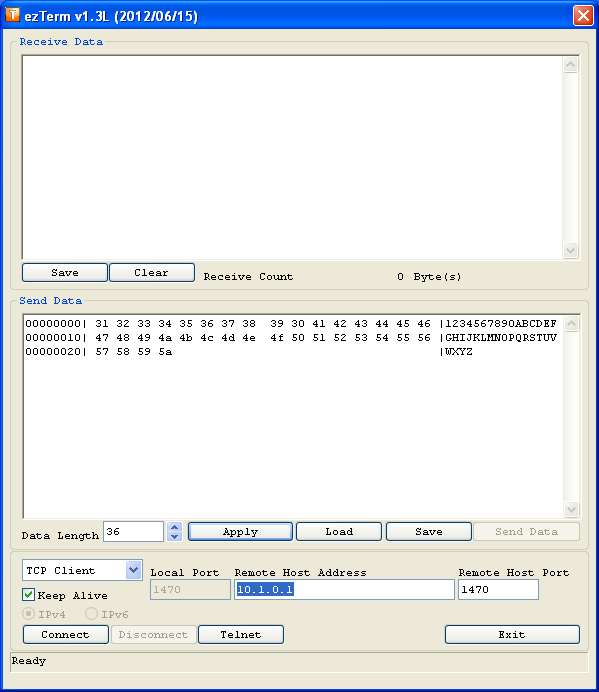Click Send Data scrollbar up arrow
The width and height of the screenshot is (599, 692).
571,324
